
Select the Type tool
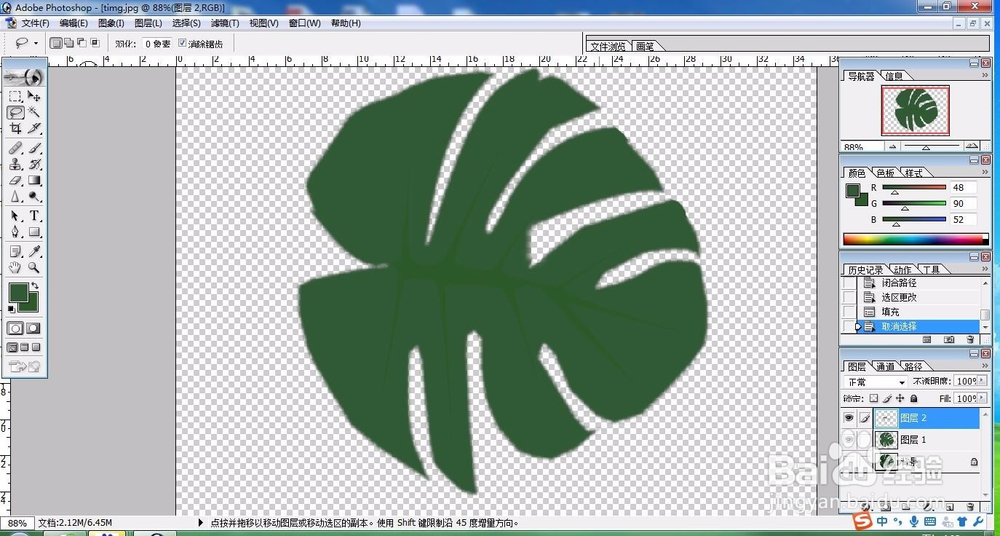(34, 216)
